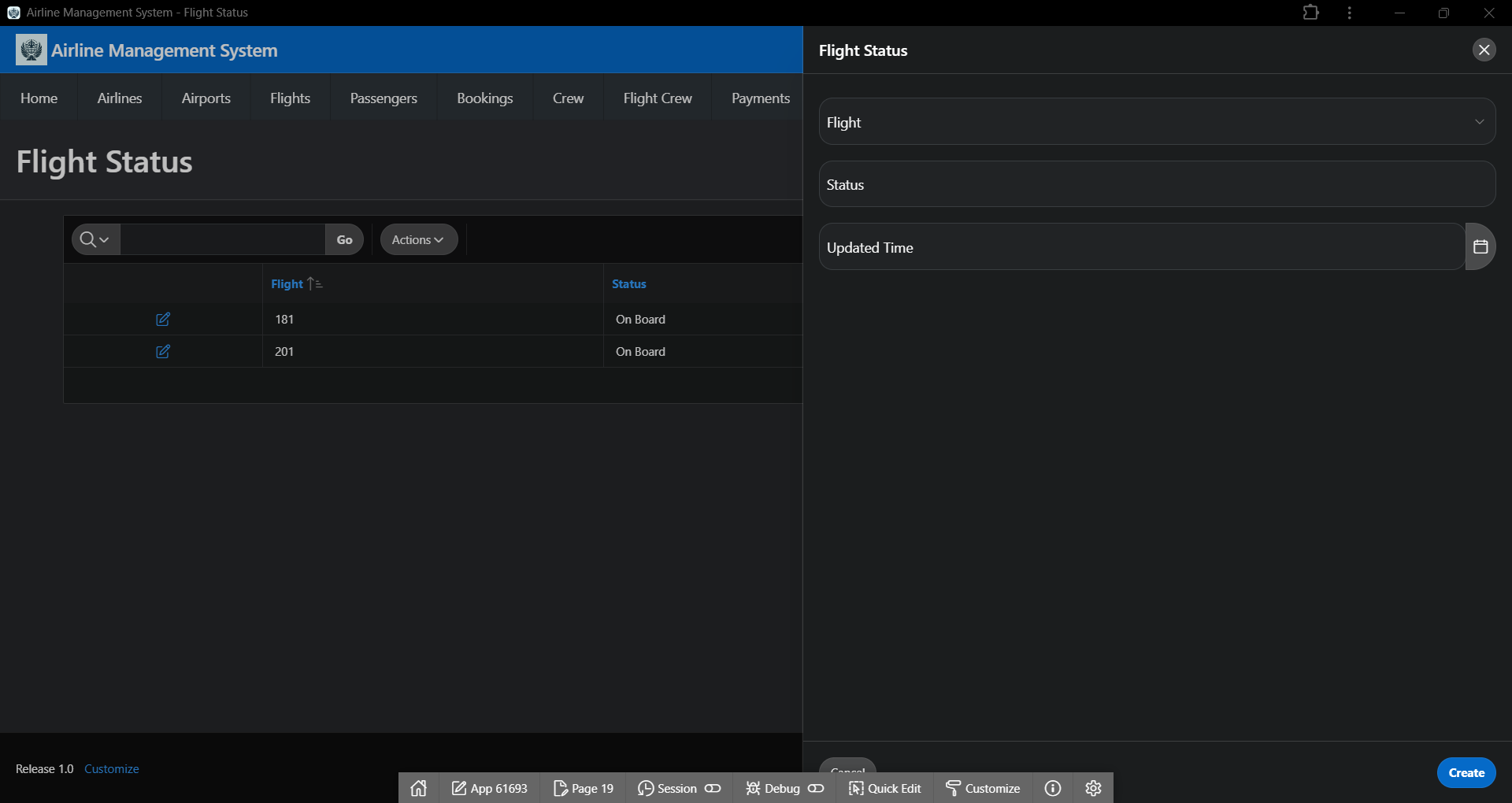Open edit form for flight 181
The image size is (1512, 803).
[163, 319]
